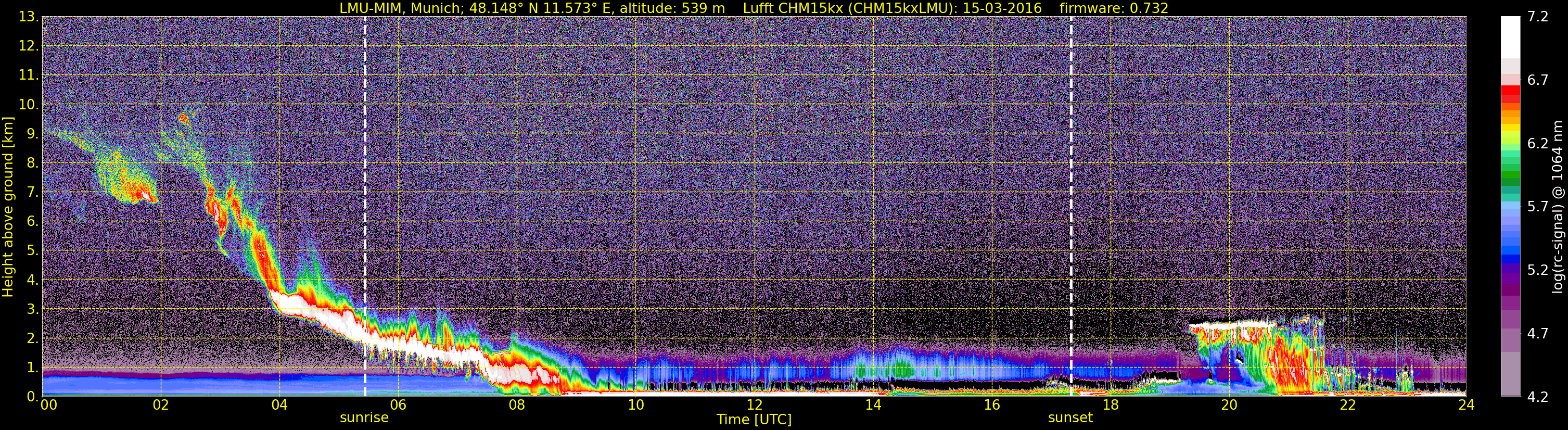Click the height axis tick label 0.
The width and height of the screenshot is (1568, 430).
33,396
